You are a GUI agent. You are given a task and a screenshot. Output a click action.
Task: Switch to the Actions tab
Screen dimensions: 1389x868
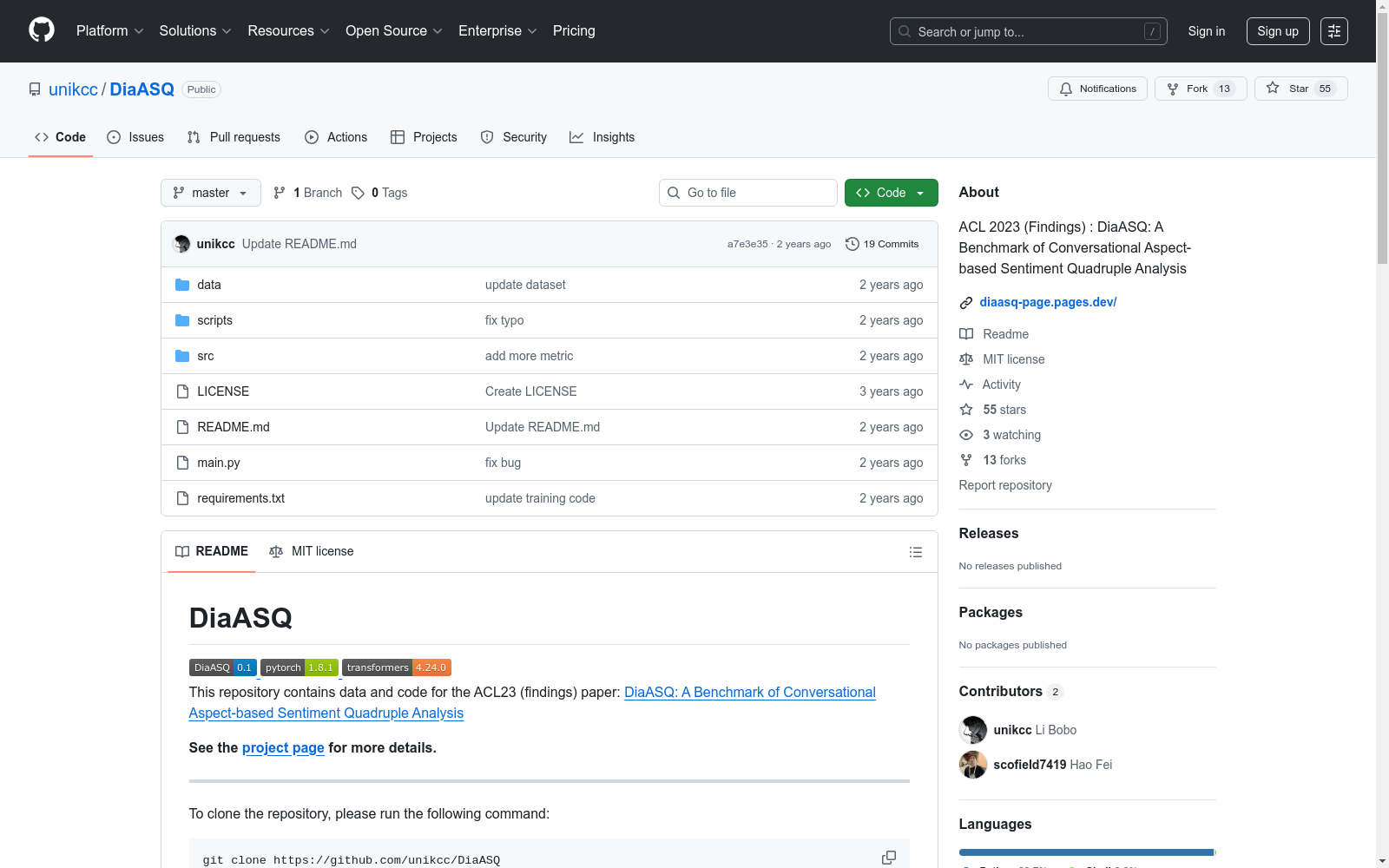336,137
